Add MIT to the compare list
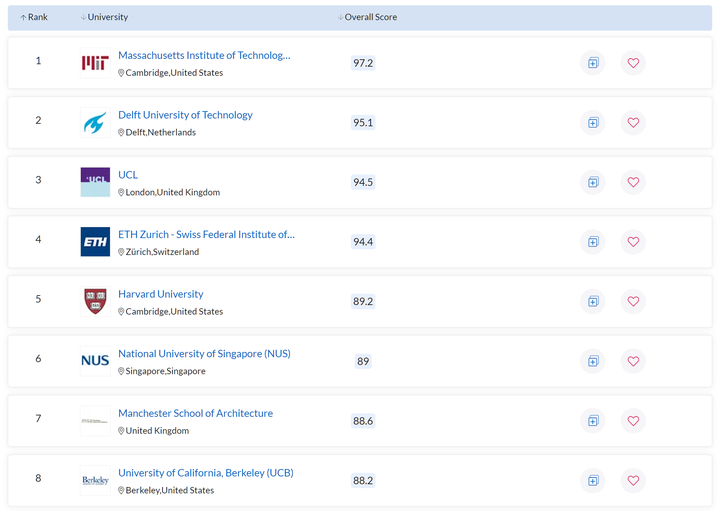 pyautogui.click(x=593, y=63)
